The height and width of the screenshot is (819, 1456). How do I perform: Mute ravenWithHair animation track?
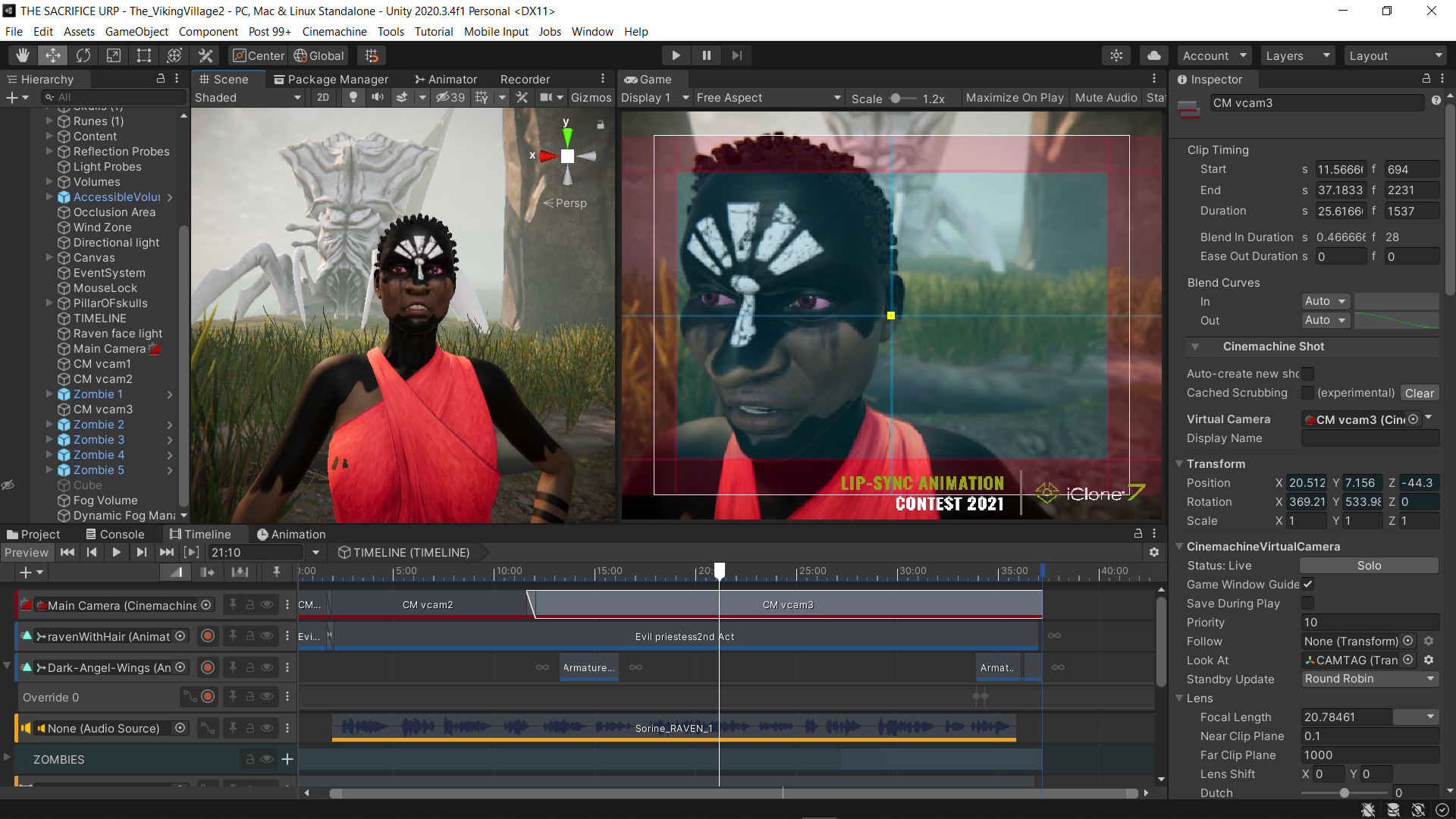click(267, 635)
